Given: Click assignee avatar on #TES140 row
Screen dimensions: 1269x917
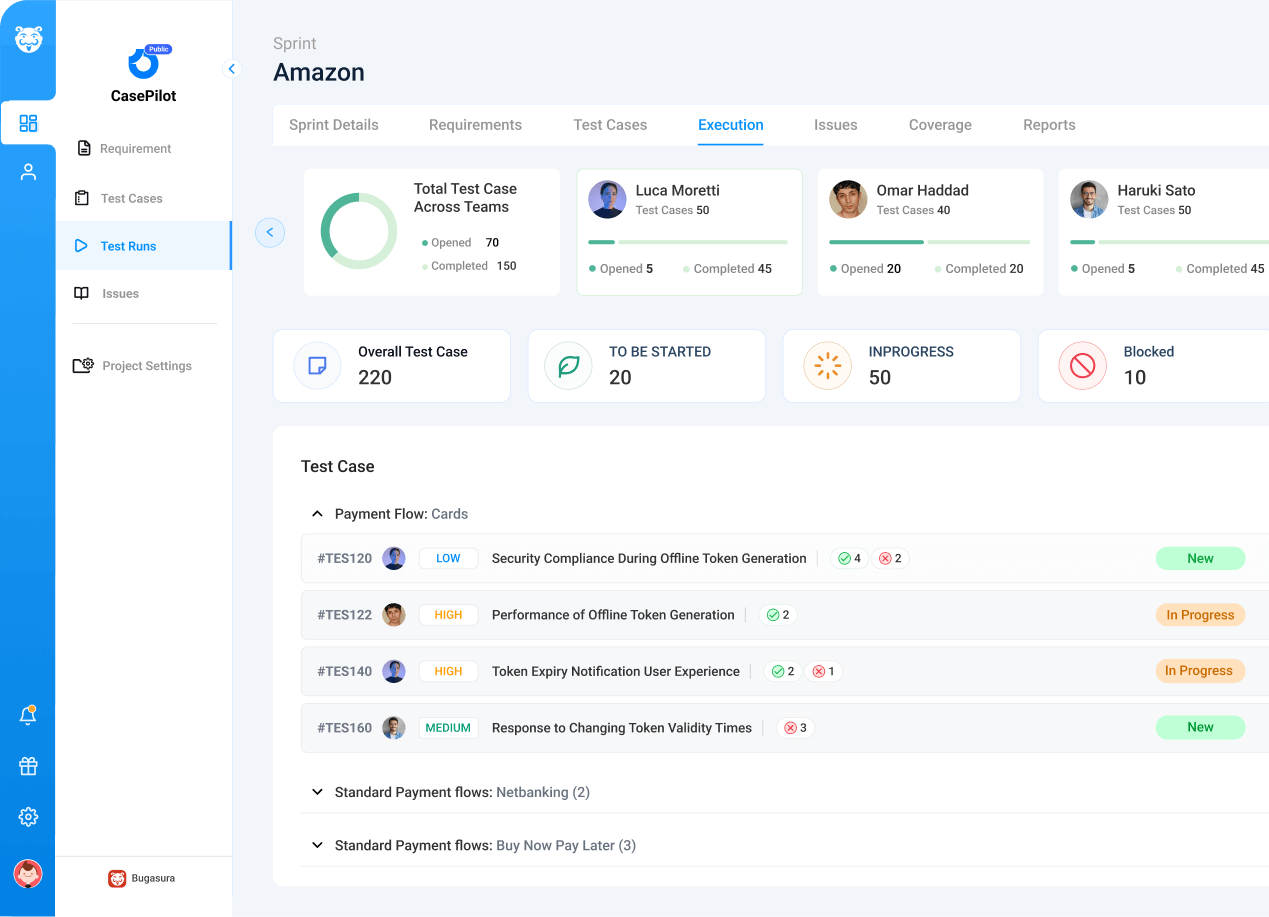Looking at the screenshot, I should pos(394,671).
